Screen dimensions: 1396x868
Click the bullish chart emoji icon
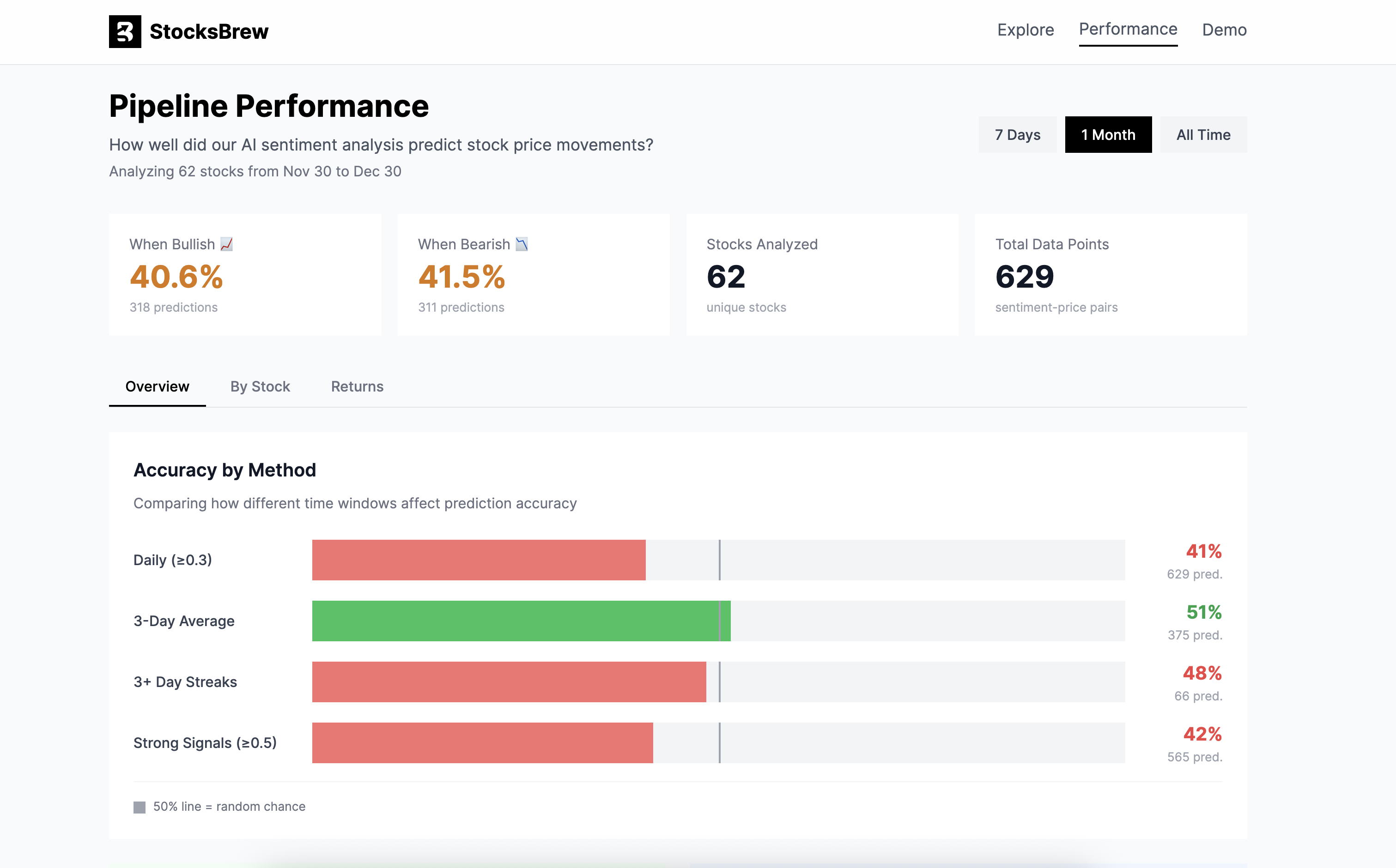click(x=227, y=245)
